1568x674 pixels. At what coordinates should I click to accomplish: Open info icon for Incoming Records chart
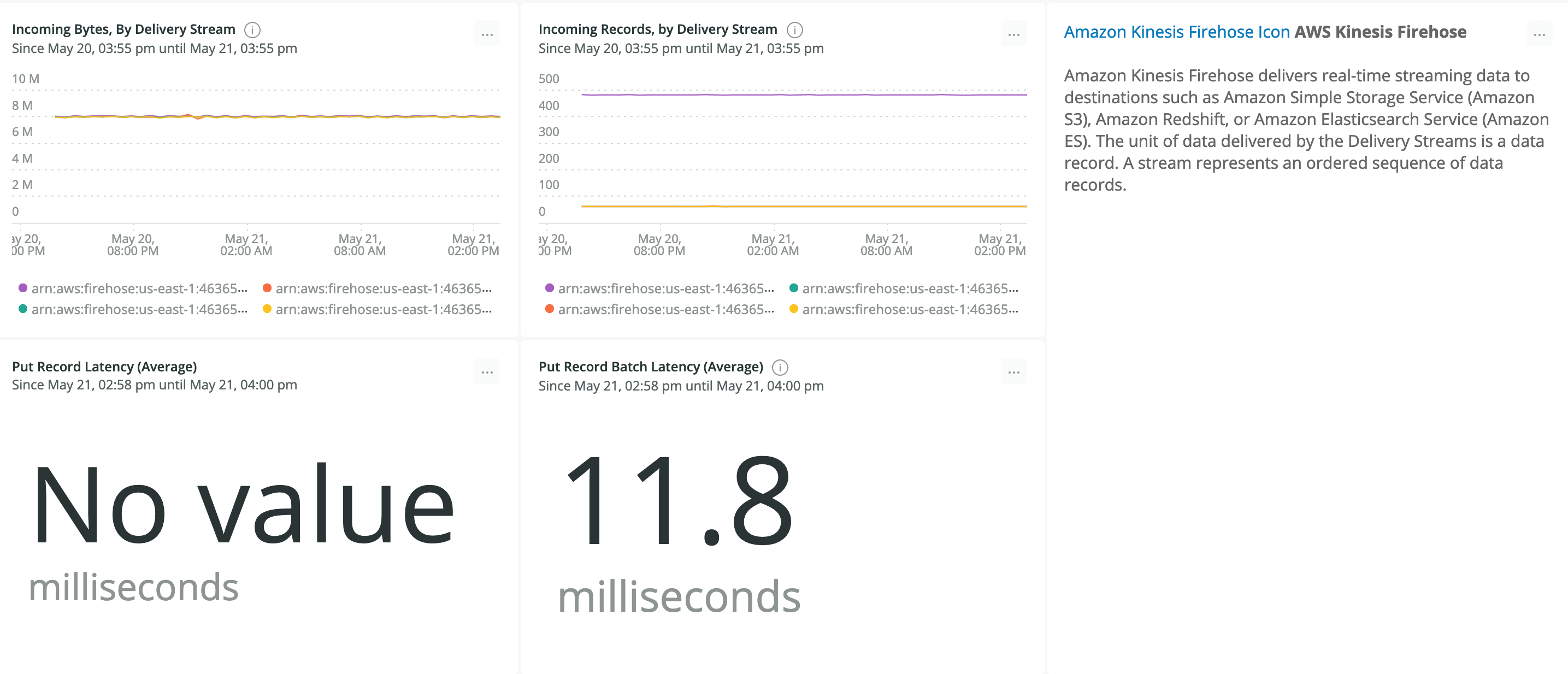point(794,29)
